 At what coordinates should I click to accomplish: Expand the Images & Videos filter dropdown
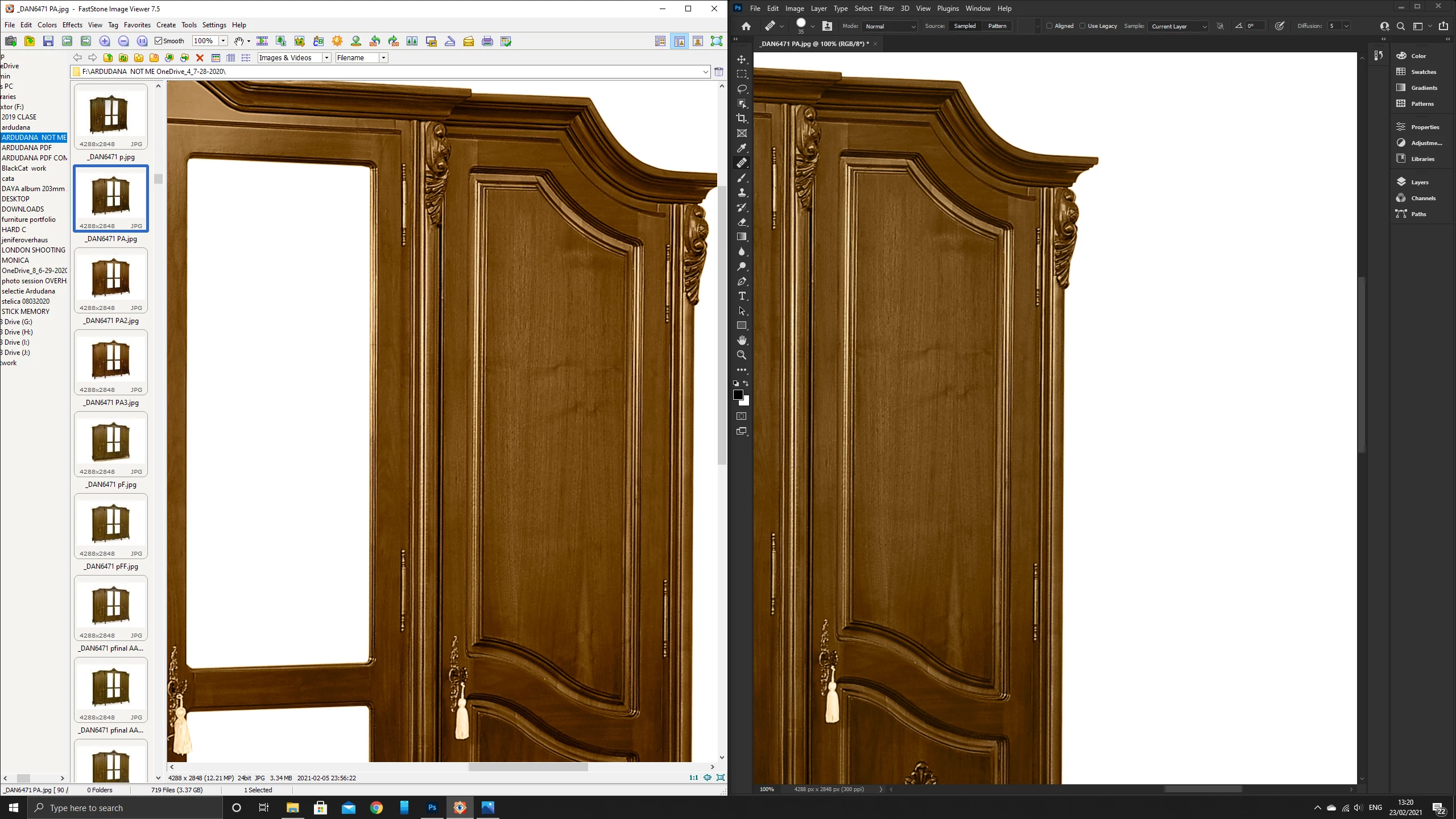[x=326, y=57]
